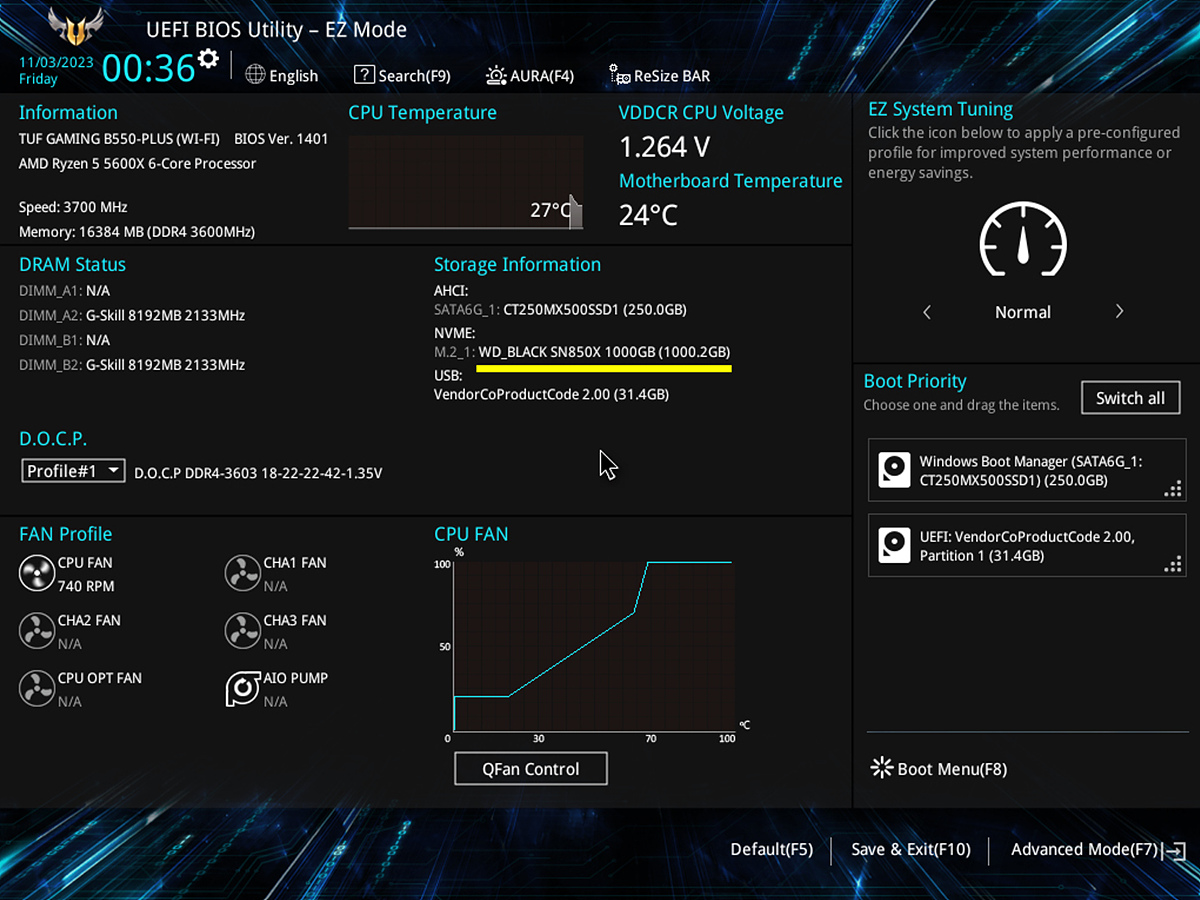
Task: Click DIMM_B2 G-Skill 8192MB entry
Action: (132, 365)
